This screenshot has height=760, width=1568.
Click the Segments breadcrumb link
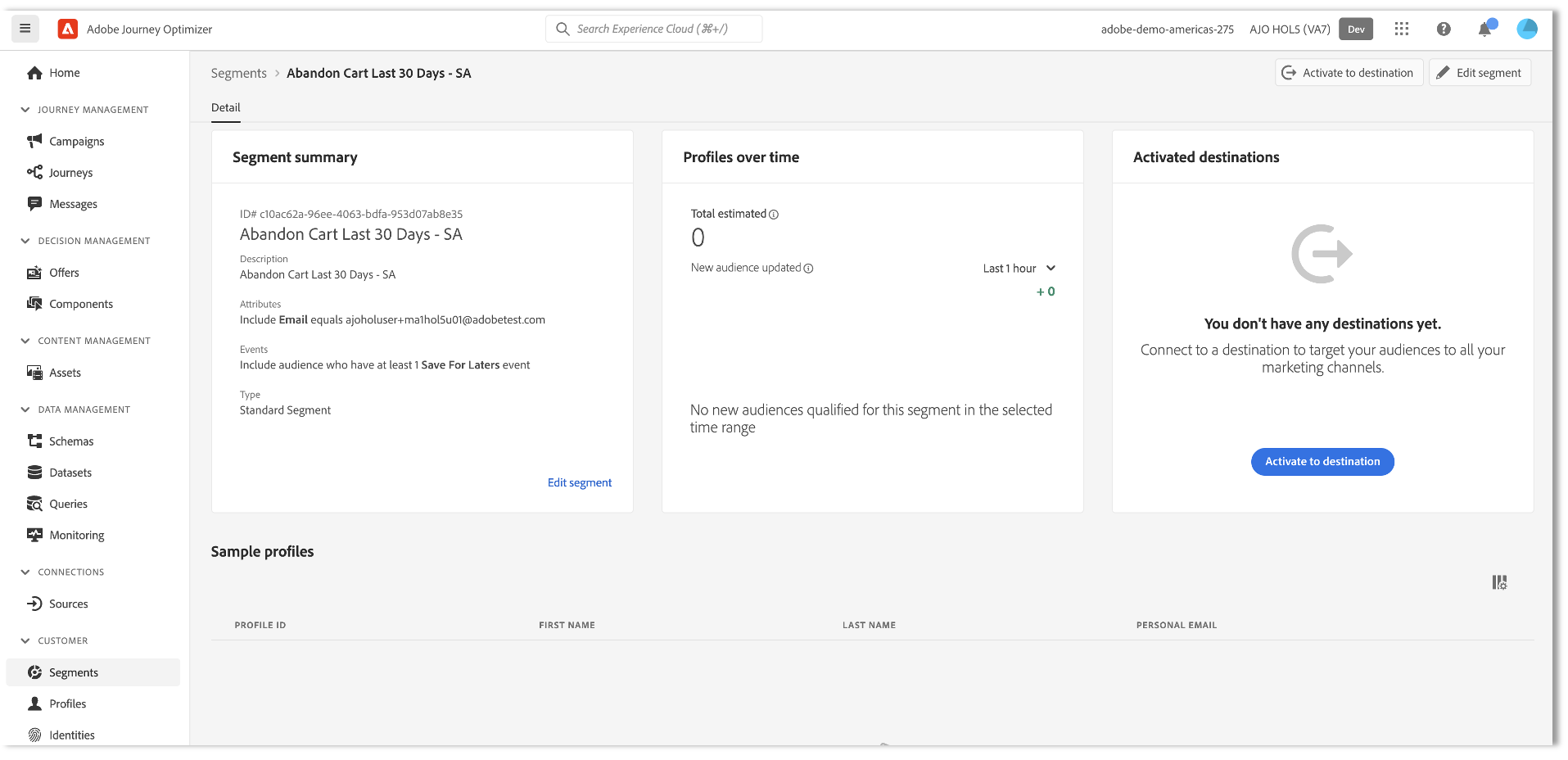(x=239, y=73)
